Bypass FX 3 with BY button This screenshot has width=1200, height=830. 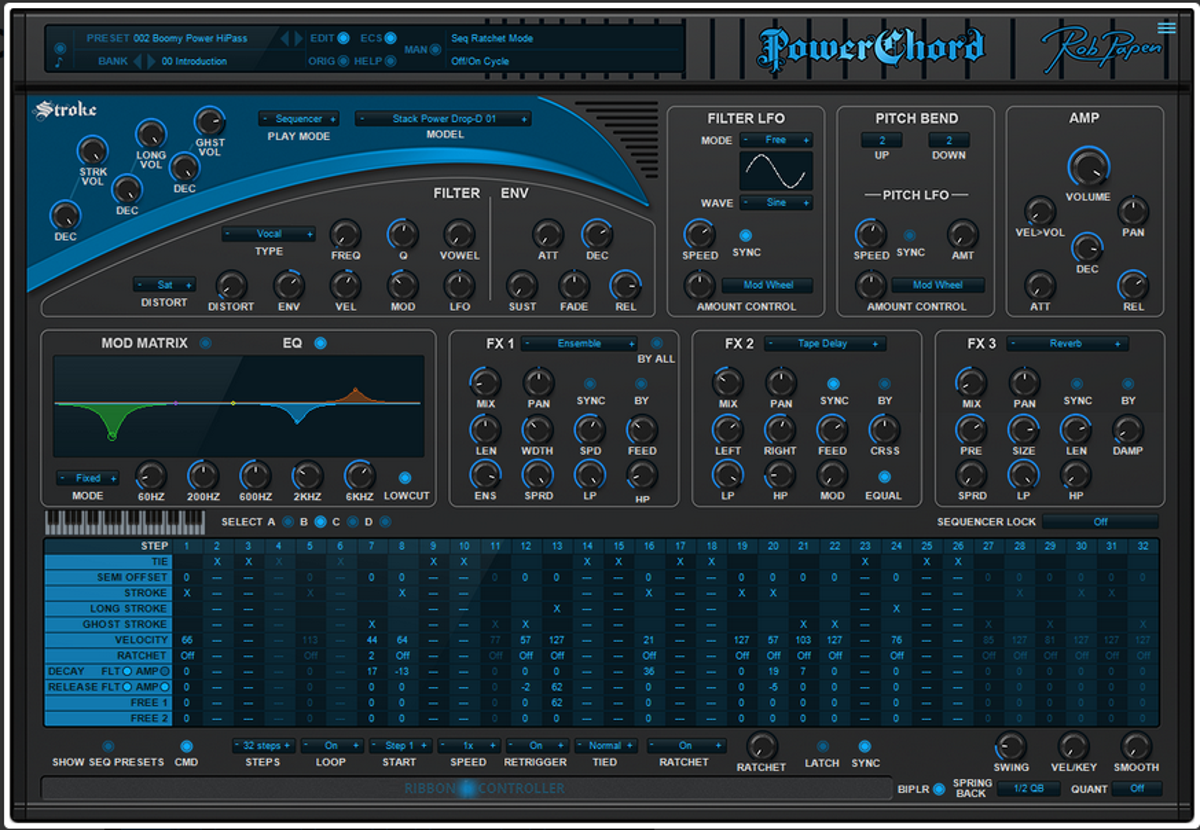click(1128, 383)
